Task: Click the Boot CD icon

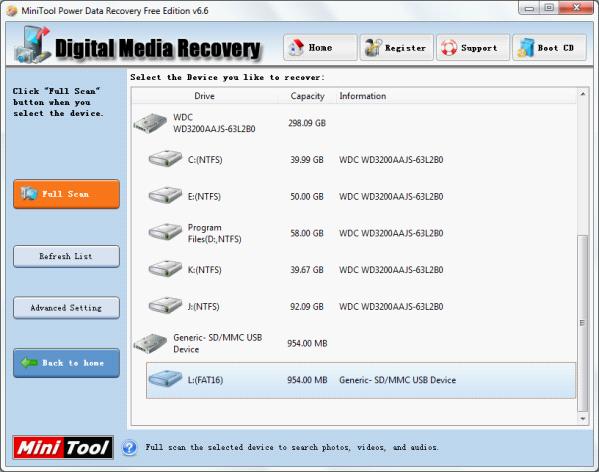Action: pyautogui.click(x=526, y=48)
